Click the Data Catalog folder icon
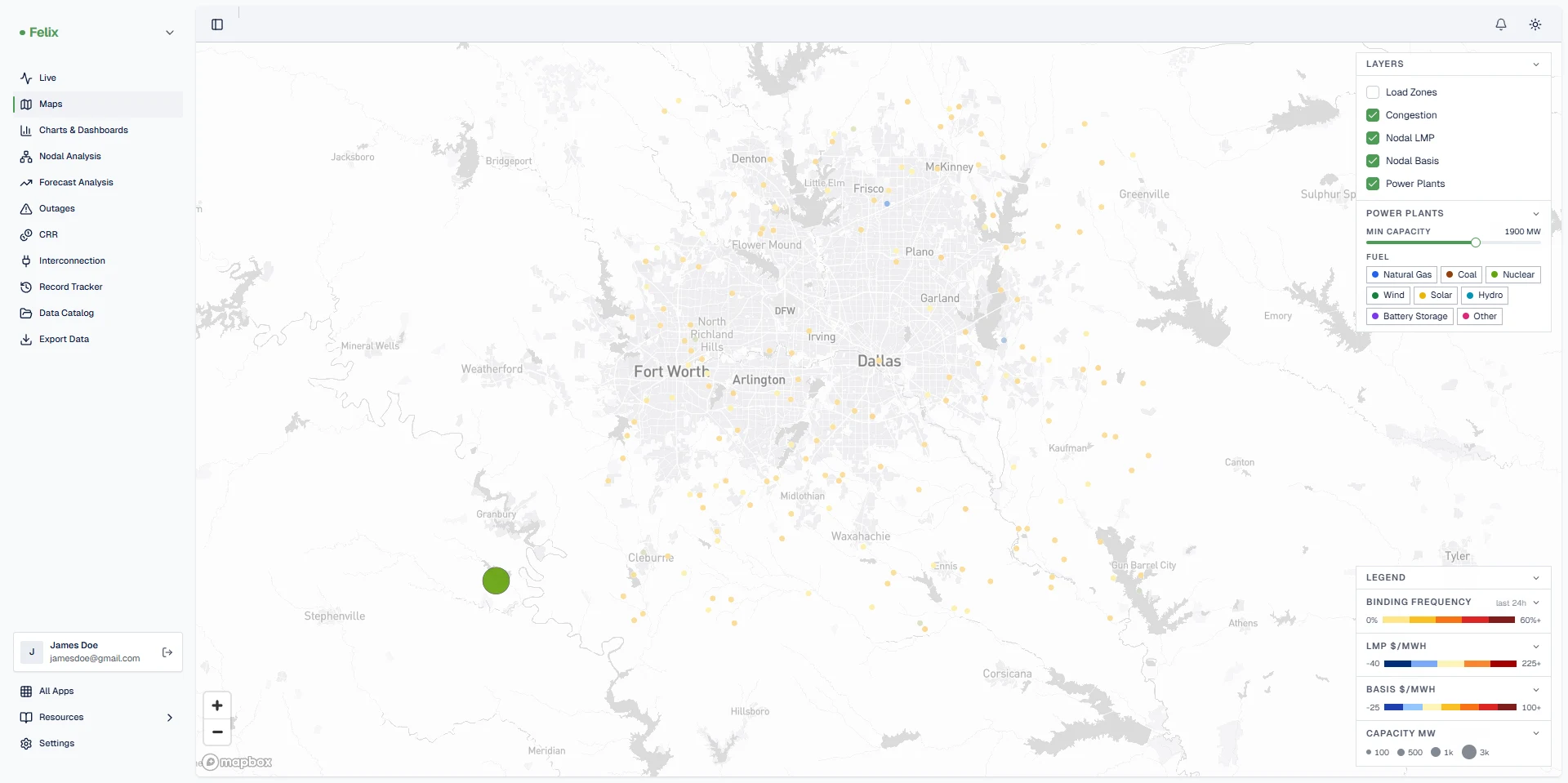 [26, 314]
